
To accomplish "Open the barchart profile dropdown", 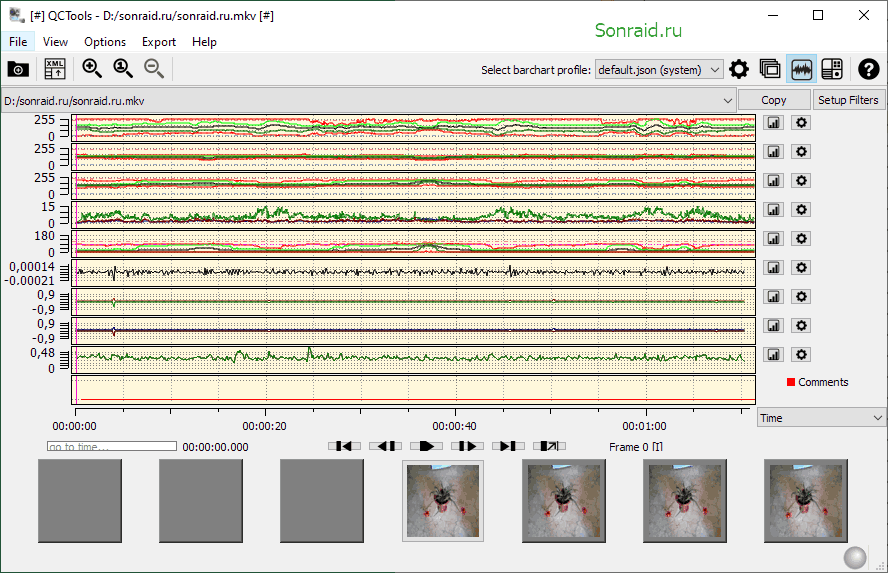I will coord(659,70).
